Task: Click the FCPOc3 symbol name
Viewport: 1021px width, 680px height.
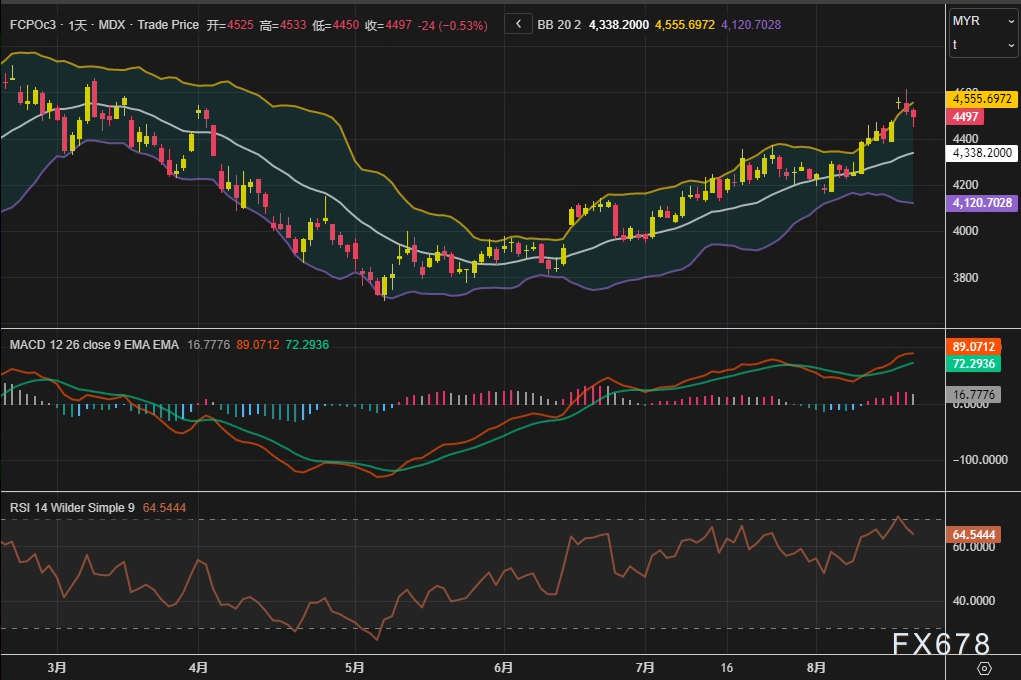Action: click(x=30, y=24)
